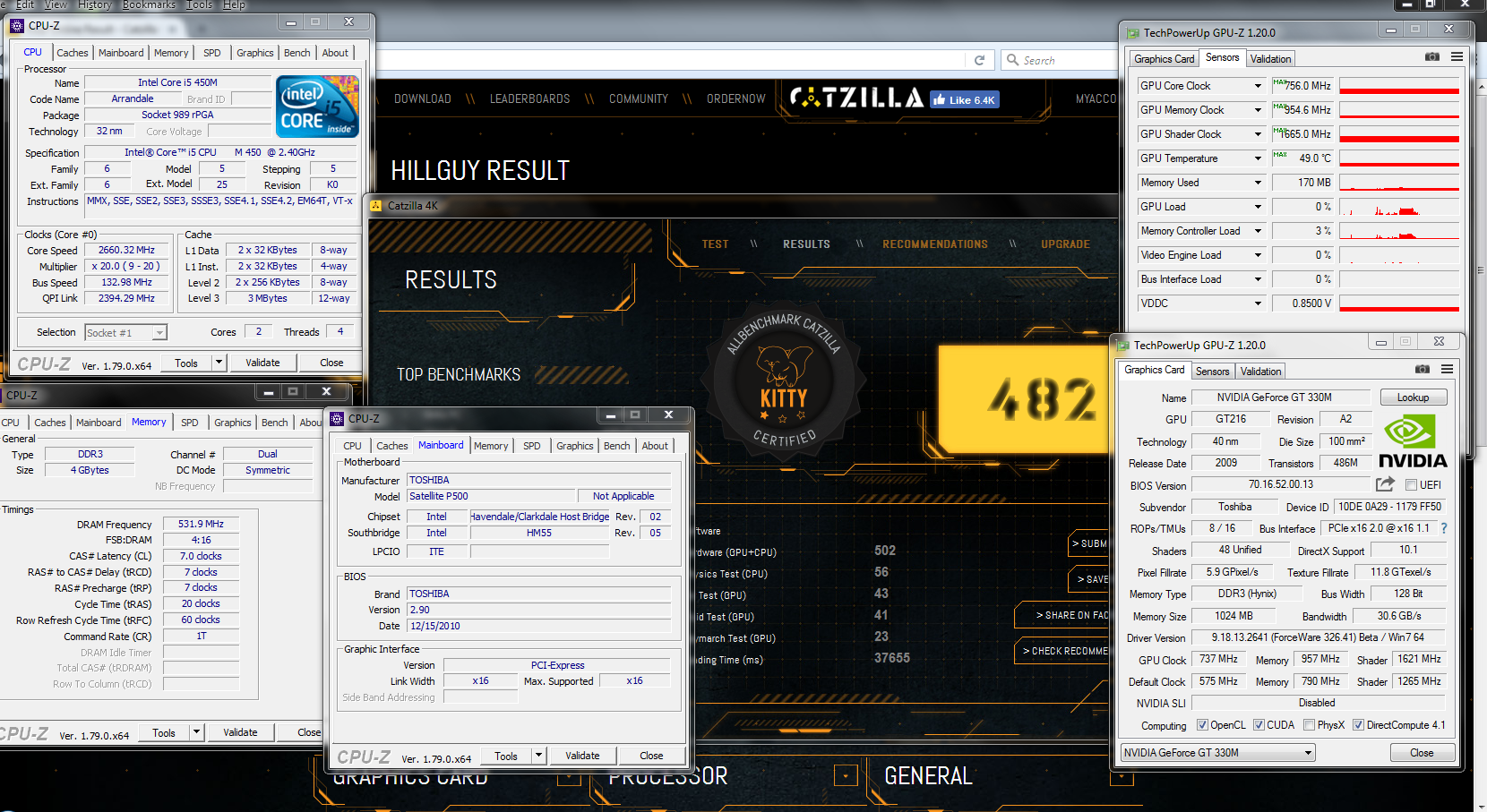Screen dimensions: 1487x812
Task: Click the NVIDIA logo in GPU-Z
Action: (1413, 441)
